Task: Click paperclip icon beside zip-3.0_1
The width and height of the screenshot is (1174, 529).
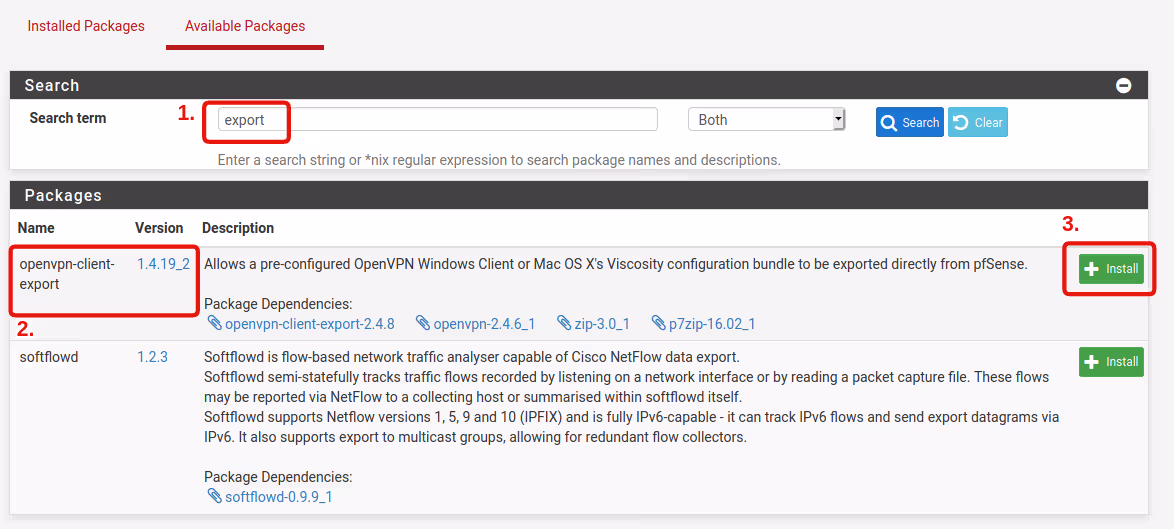Action: 564,323
